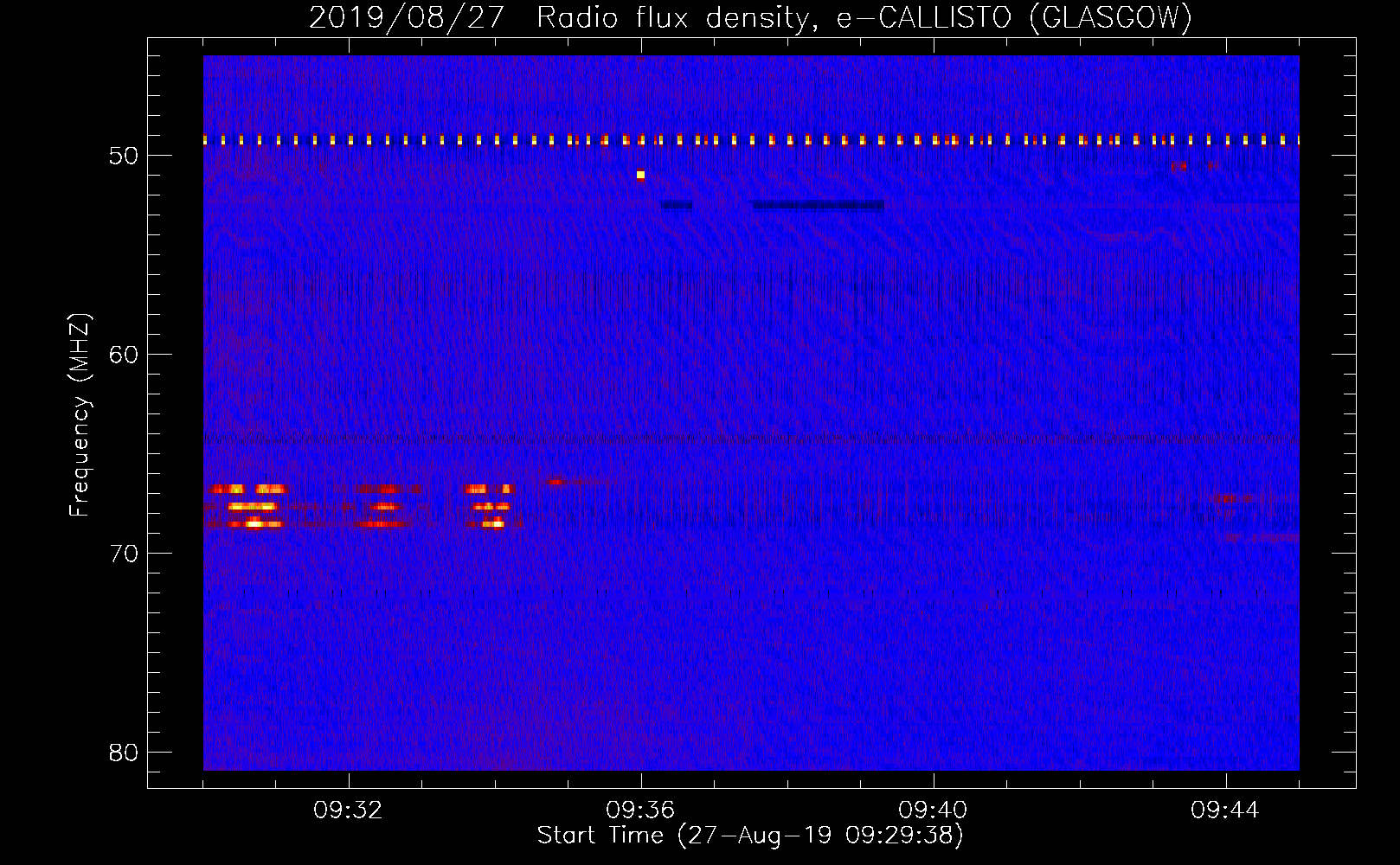Image resolution: width=1400 pixels, height=865 pixels.
Task: Click the time tick label '09:36'
Action: [x=640, y=810]
